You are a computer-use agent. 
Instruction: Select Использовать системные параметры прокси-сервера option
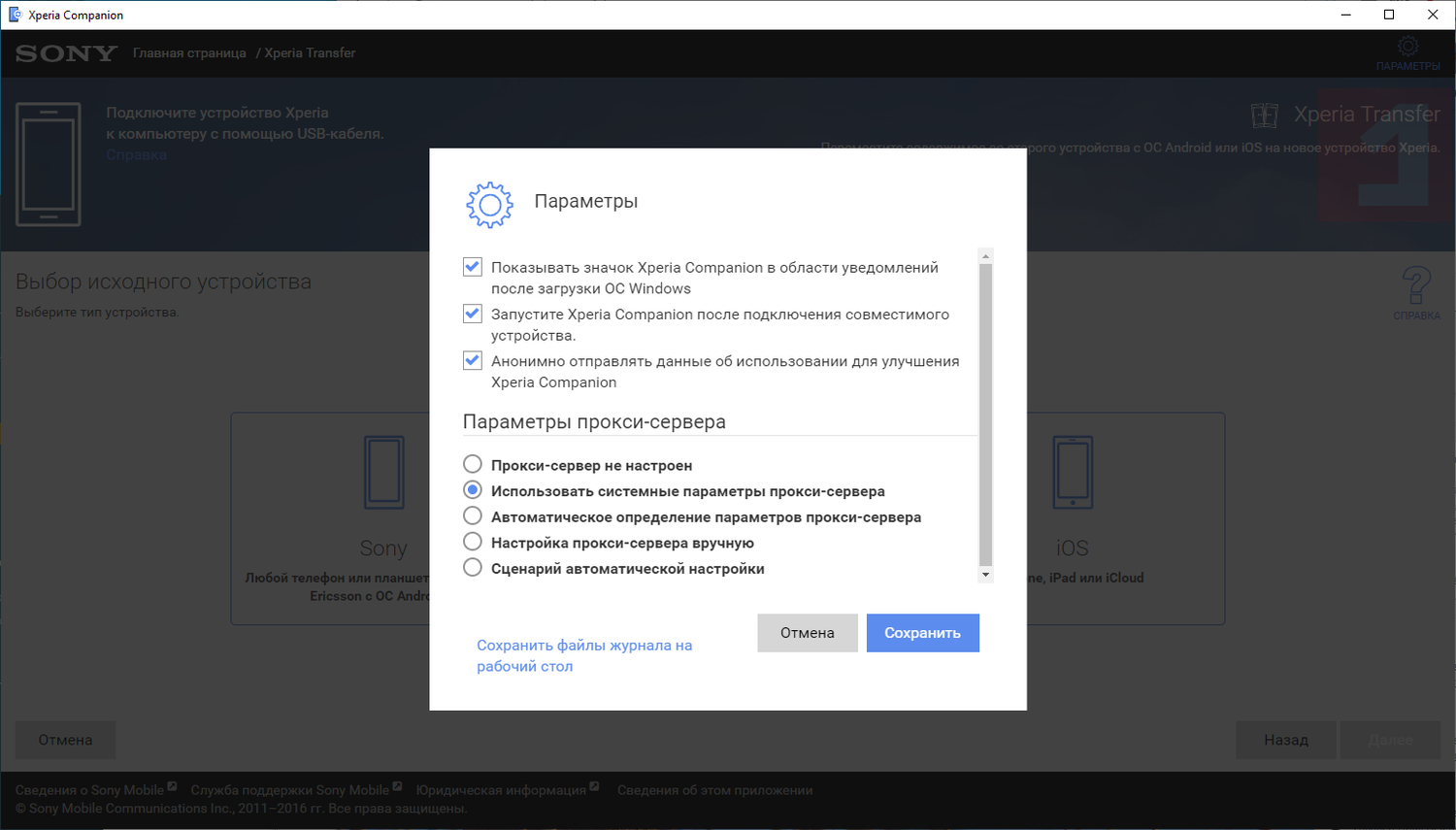473,490
